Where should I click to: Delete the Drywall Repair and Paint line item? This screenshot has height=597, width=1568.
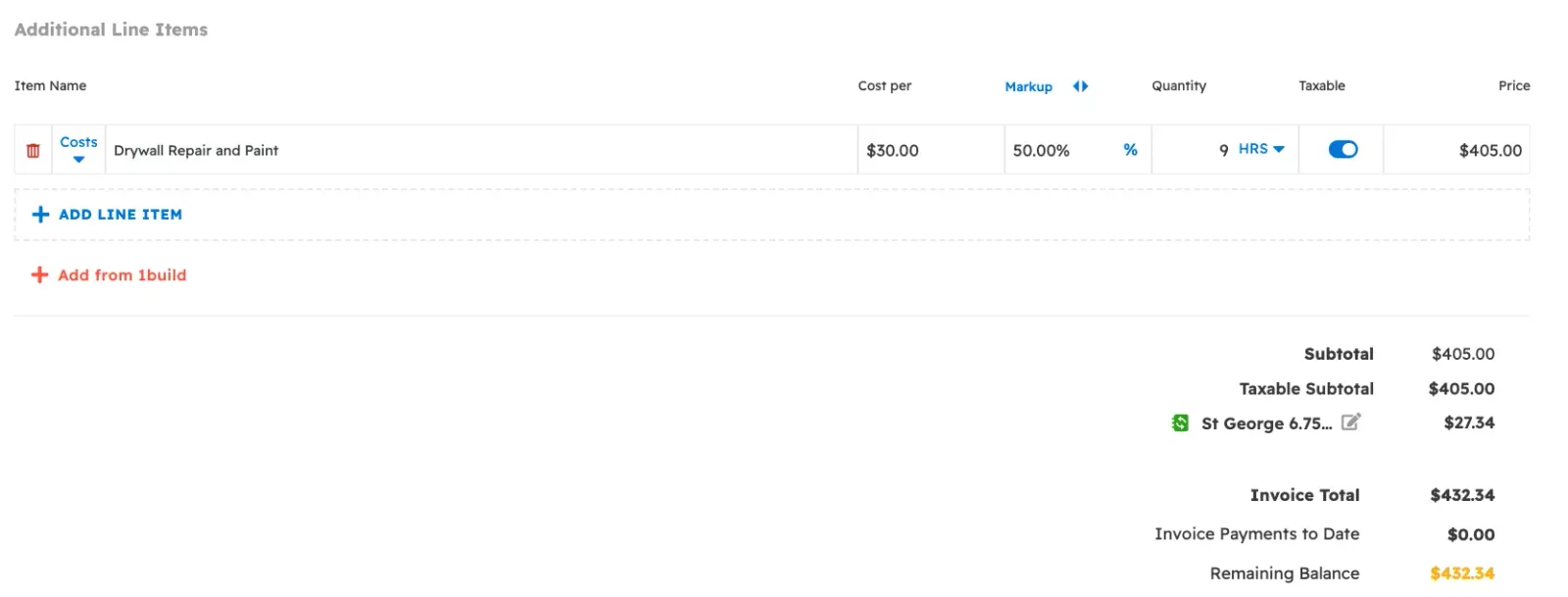point(32,149)
